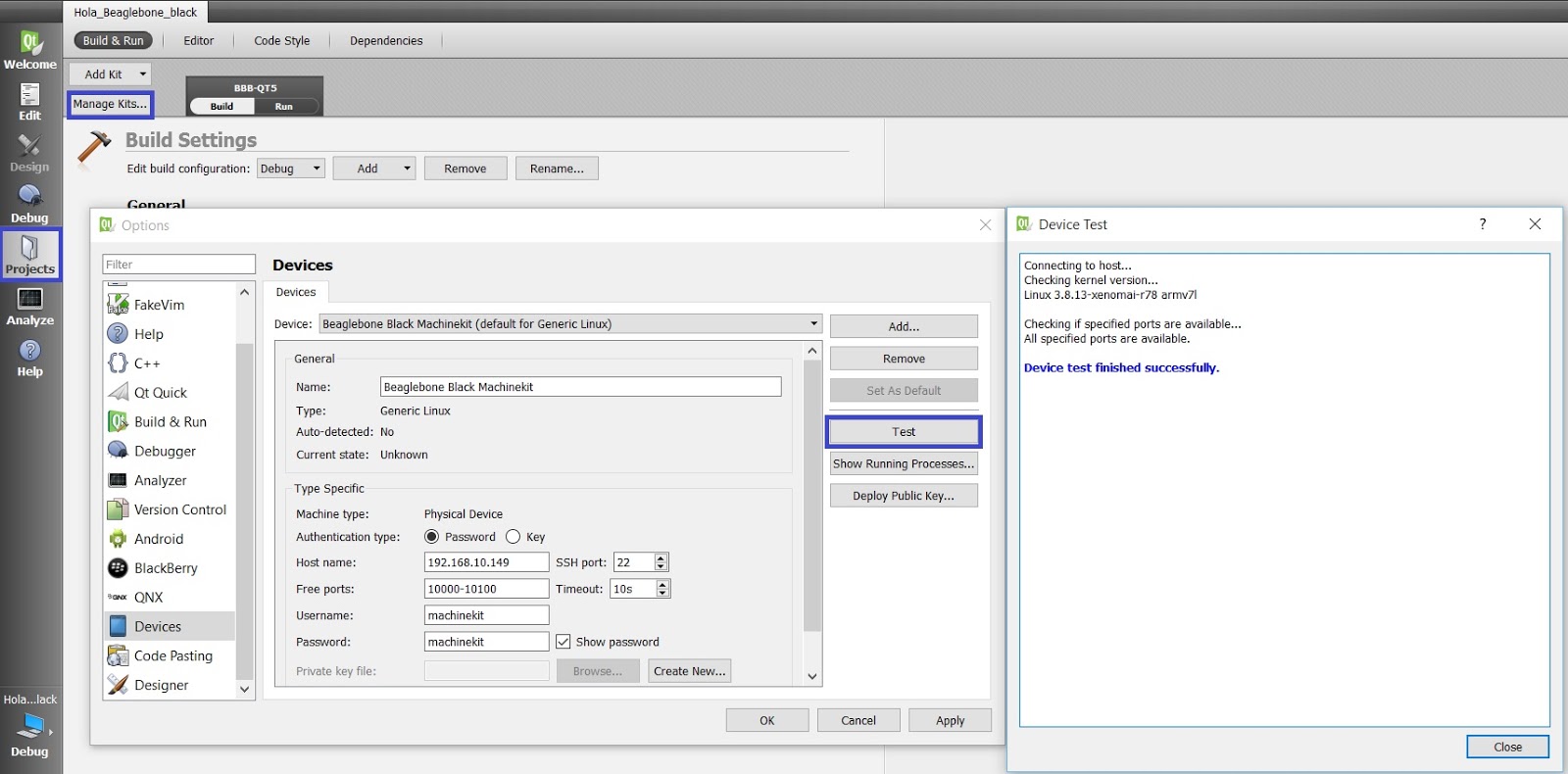
Task: Open the Editor project tab
Action: (x=199, y=40)
